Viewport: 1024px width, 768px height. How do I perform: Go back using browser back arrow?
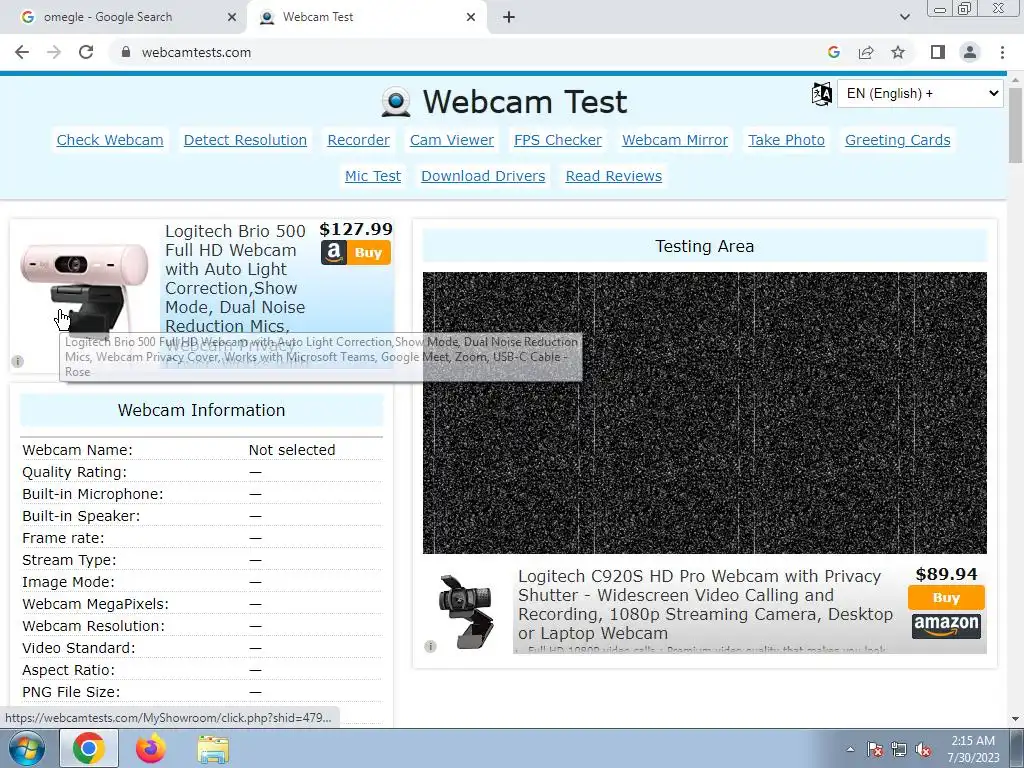pyautogui.click(x=22, y=52)
